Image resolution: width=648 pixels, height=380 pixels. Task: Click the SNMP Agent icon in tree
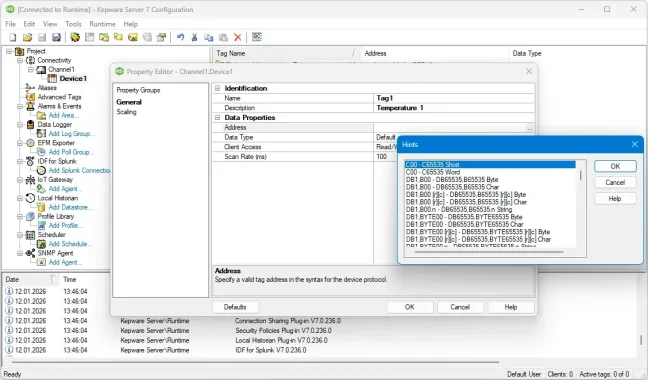pos(30,253)
